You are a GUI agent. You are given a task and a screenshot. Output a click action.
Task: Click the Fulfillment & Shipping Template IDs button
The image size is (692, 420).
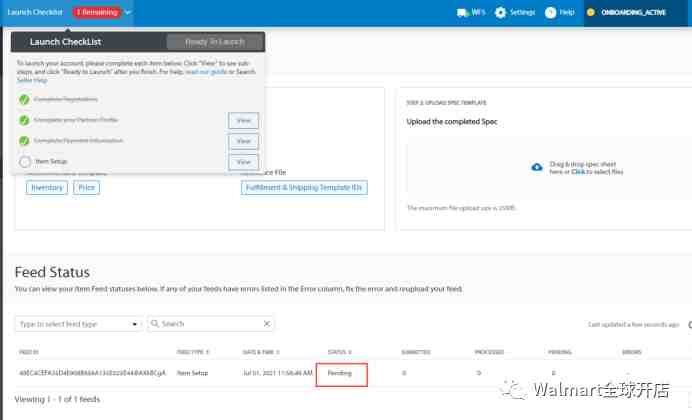(304, 188)
